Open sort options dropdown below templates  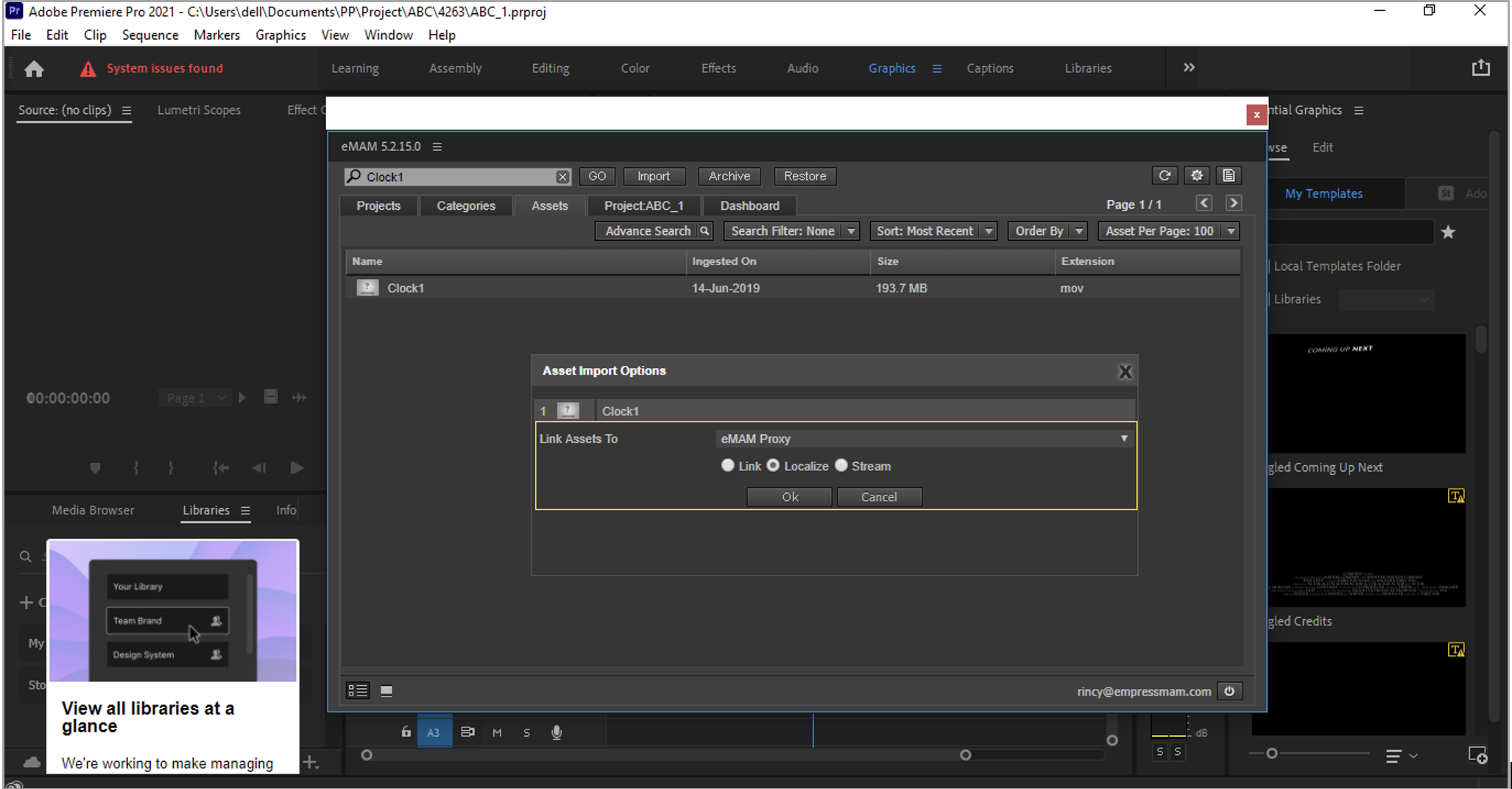tap(1402, 756)
